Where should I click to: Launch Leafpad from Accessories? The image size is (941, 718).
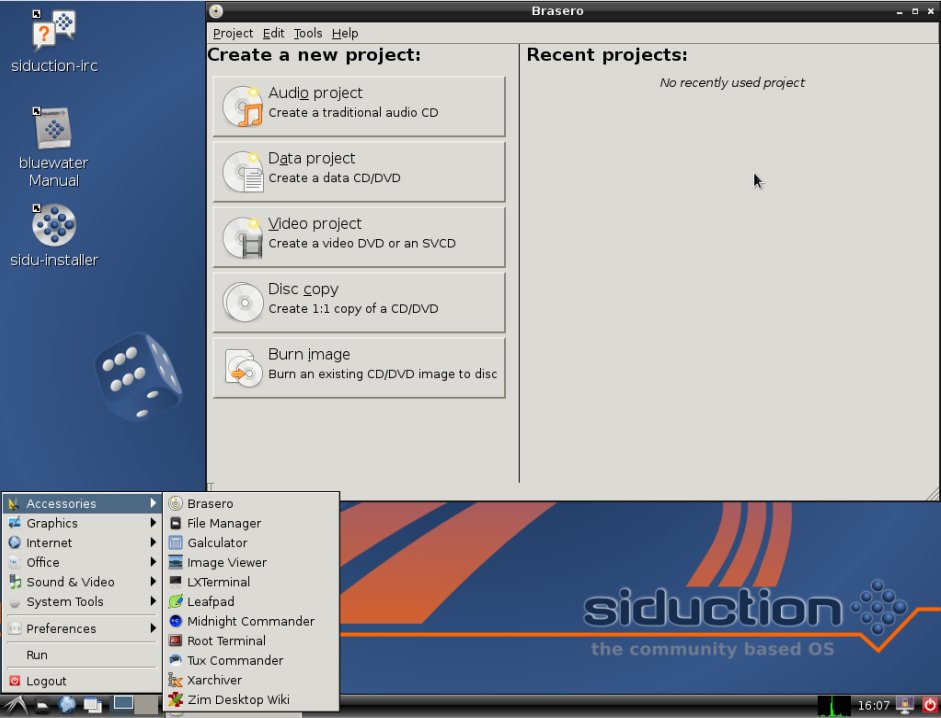(251, 602)
